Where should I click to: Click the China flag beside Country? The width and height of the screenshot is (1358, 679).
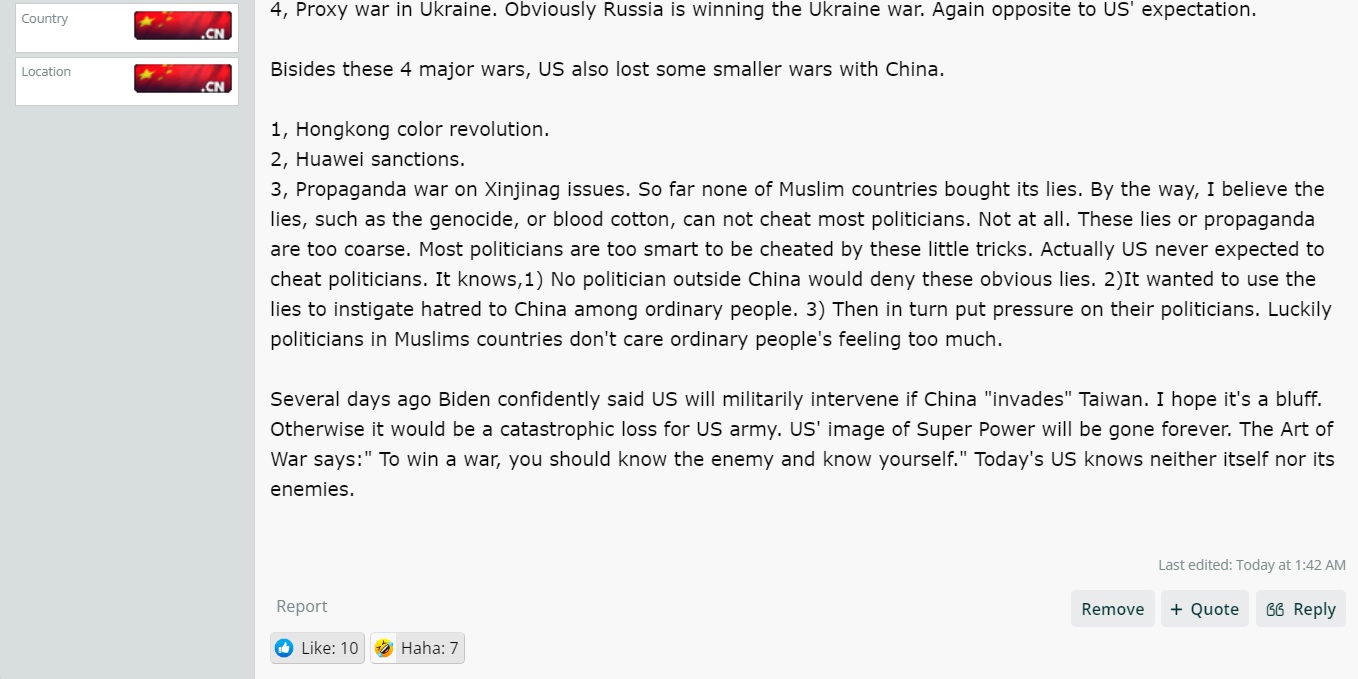click(x=183, y=26)
